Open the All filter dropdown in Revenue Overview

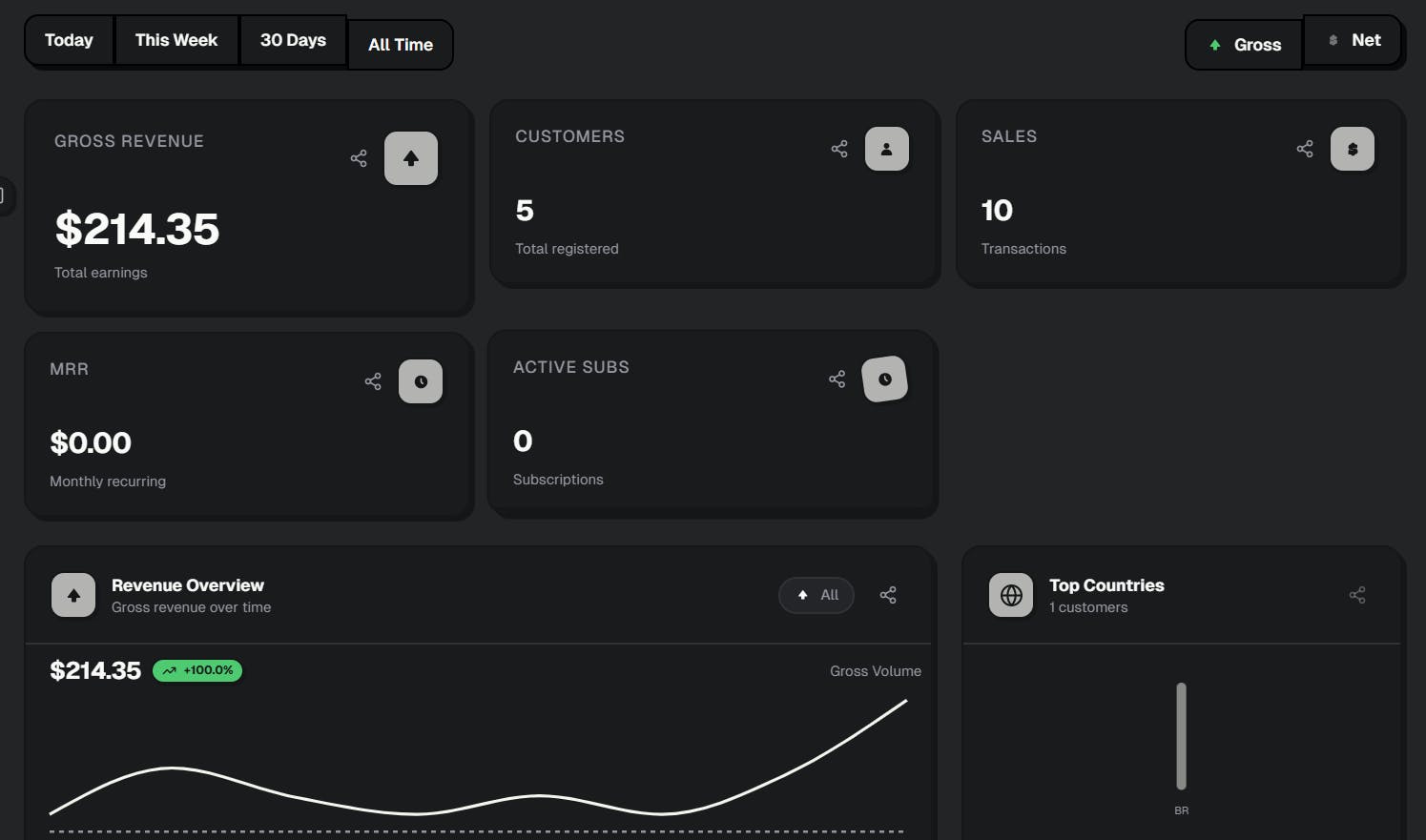(x=816, y=595)
